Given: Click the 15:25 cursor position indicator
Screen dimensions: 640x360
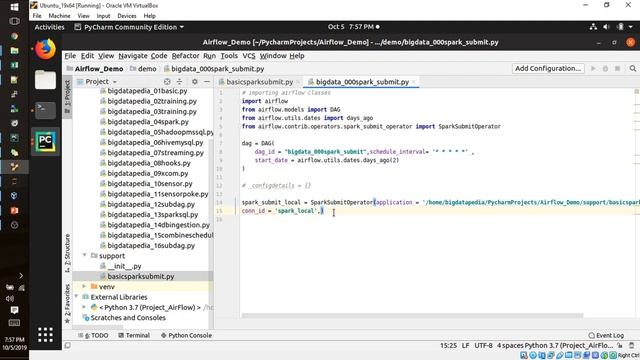Looking at the screenshot, I should 448,345.
